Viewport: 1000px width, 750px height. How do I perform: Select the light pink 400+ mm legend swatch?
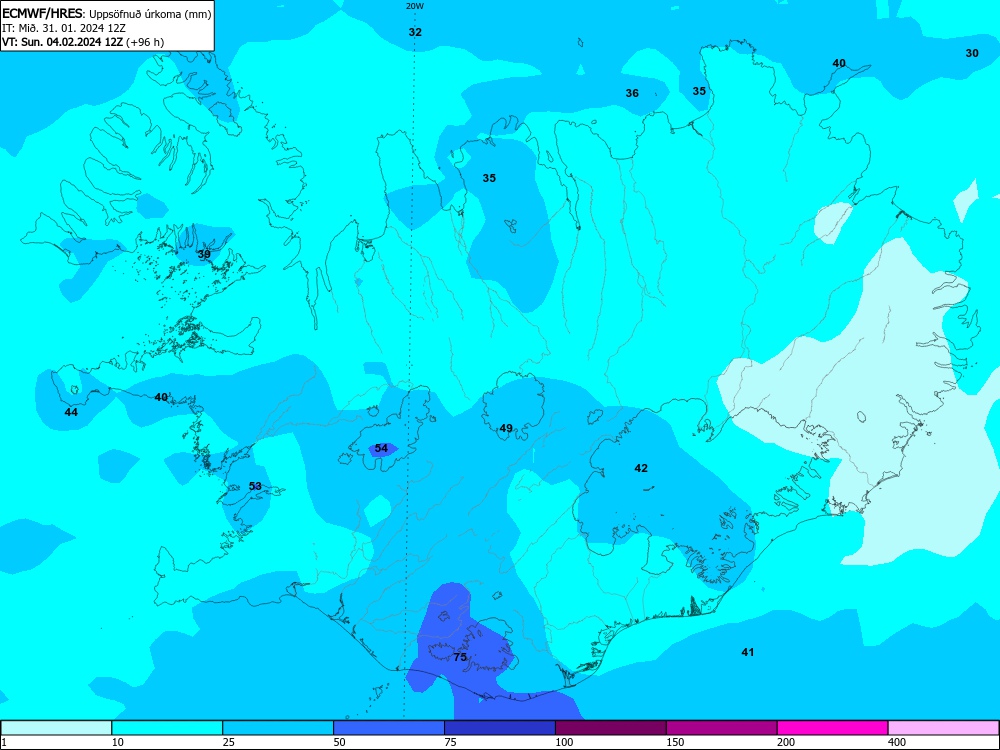point(944,728)
